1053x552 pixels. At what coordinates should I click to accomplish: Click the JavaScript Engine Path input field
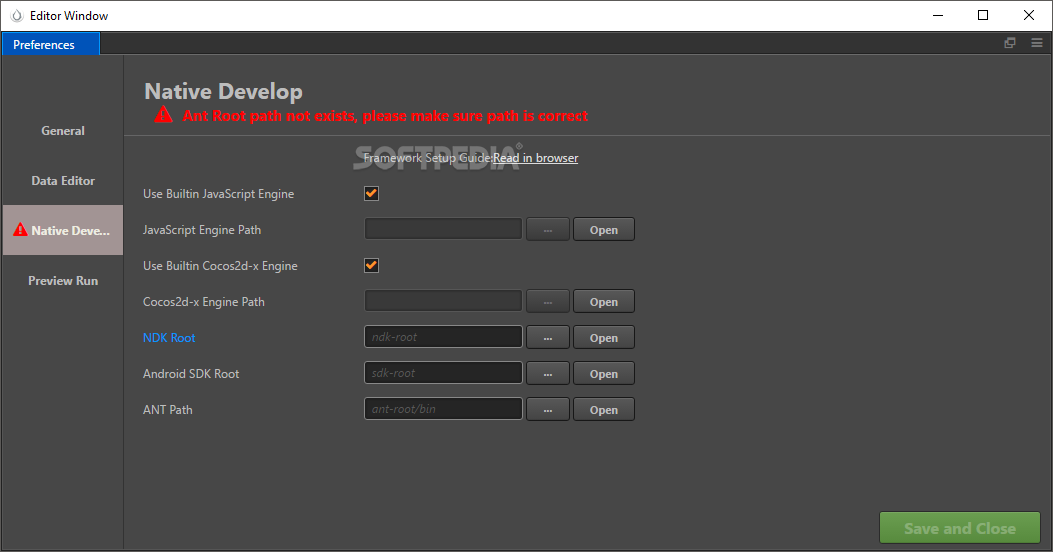click(443, 229)
